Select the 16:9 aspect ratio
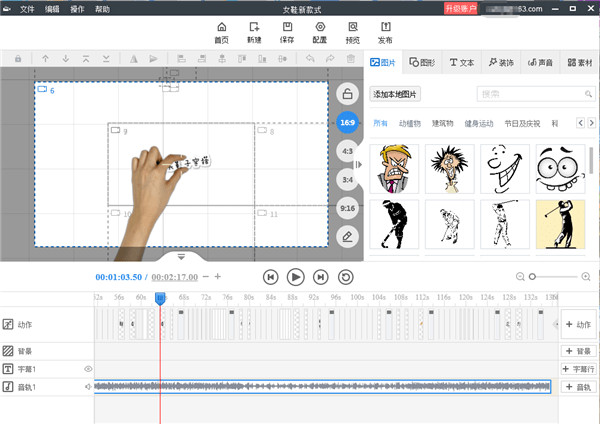This screenshot has height=424, width=600. coord(347,123)
